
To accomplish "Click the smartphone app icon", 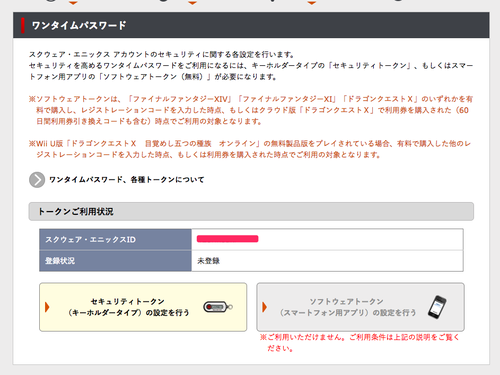I will (x=437, y=307).
